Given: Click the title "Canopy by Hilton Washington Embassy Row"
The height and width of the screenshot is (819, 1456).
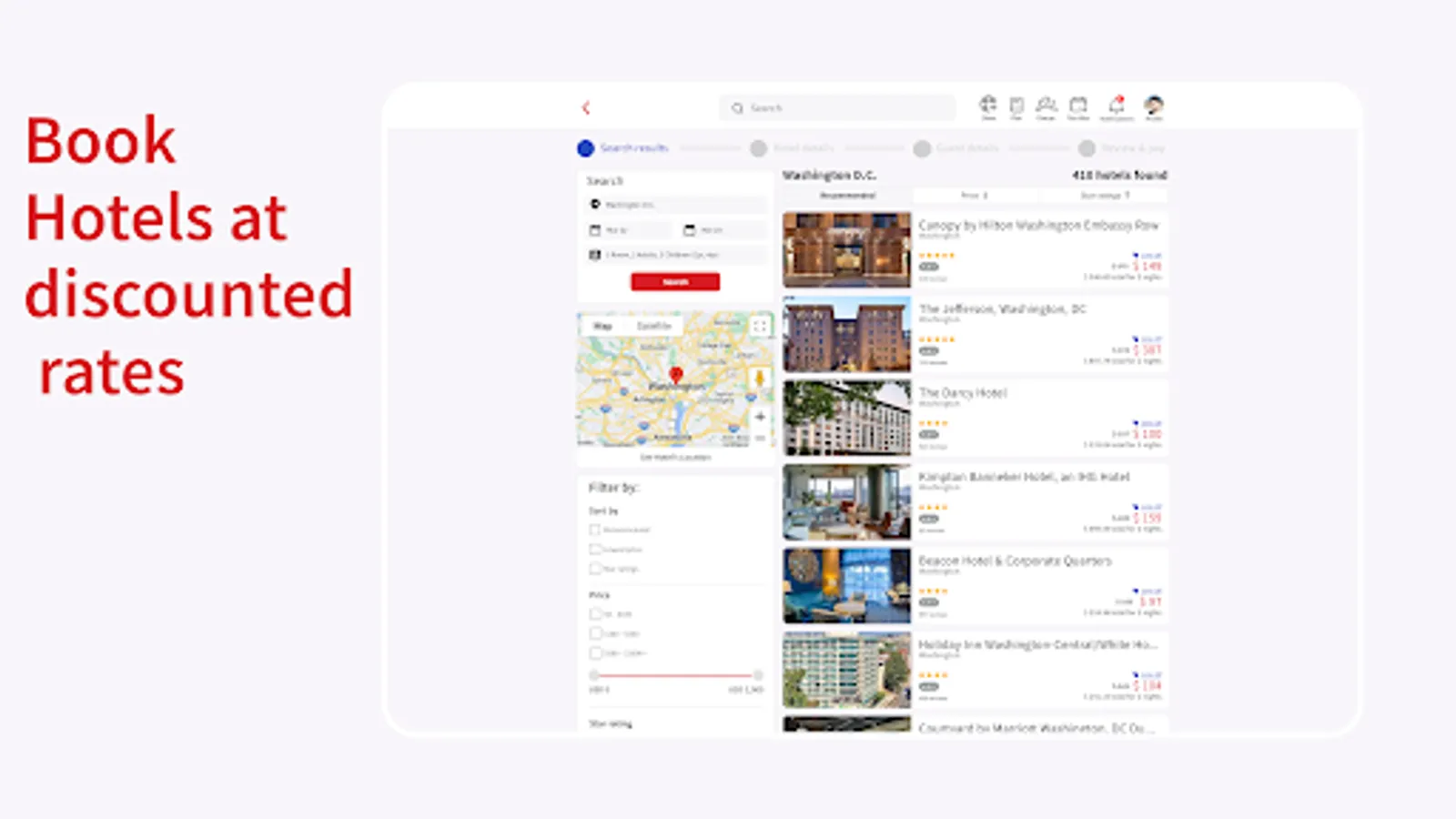Looking at the screenshot, I should [1038, 225].
